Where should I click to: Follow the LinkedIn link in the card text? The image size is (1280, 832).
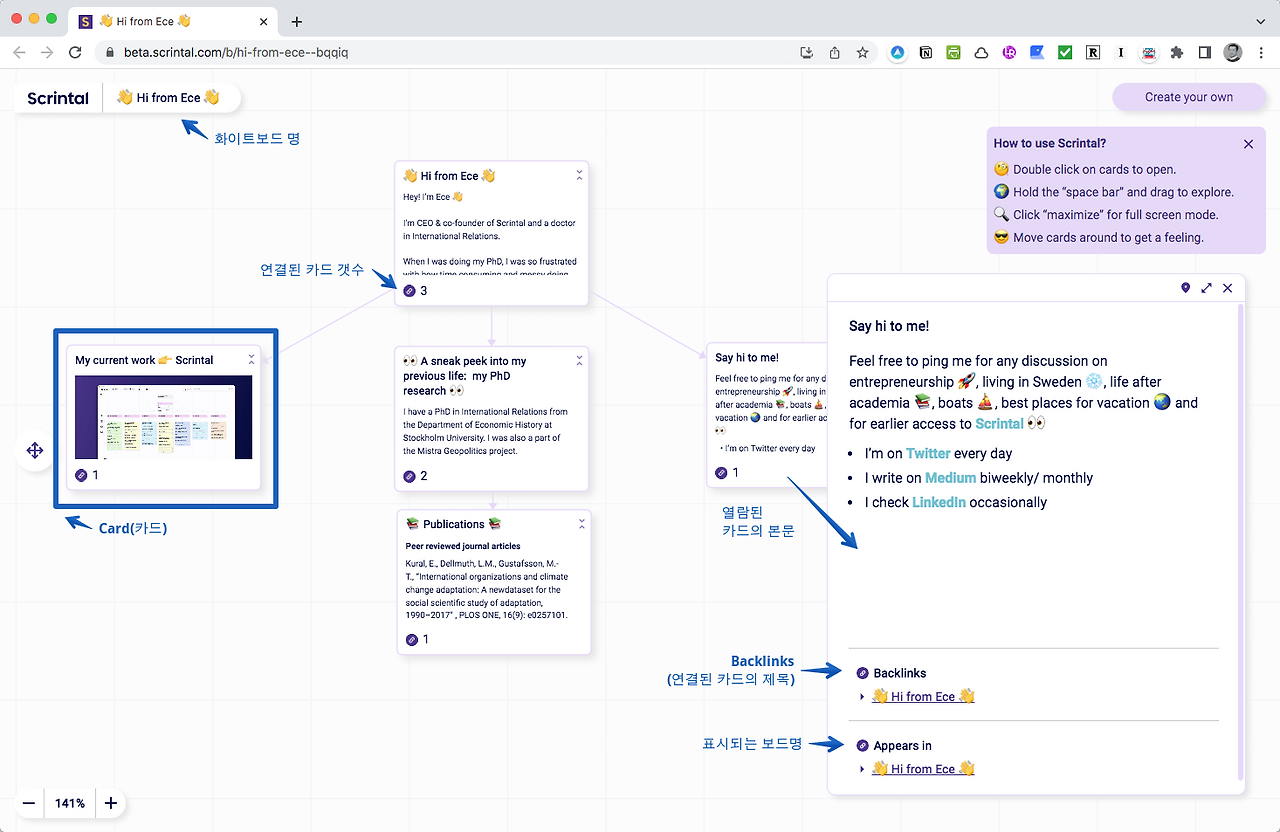pyautogui.click(x=939, y=502)
